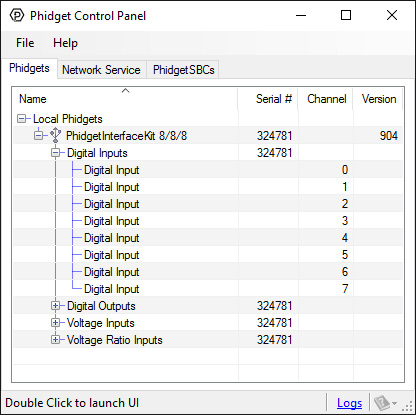Sort by the Name column header
The width and height of the screenshot is (416, 415).
pos(125,99)
